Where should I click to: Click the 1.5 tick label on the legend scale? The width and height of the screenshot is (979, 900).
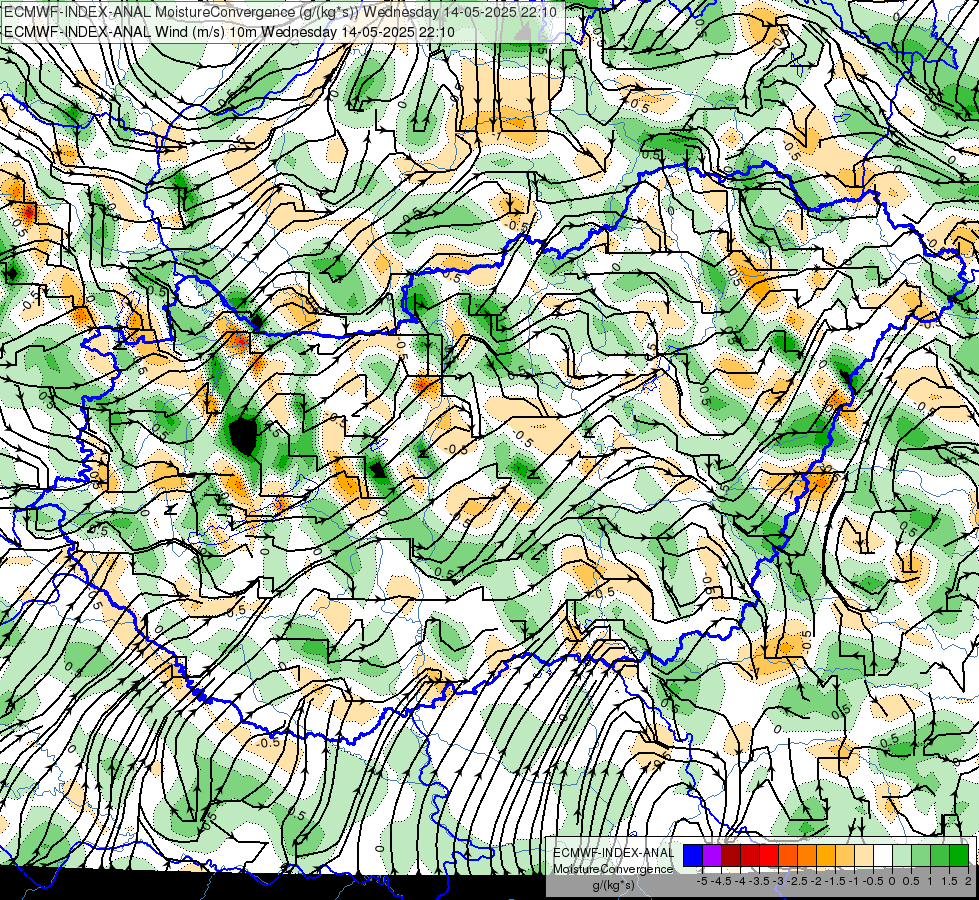(x=949, y=881)
